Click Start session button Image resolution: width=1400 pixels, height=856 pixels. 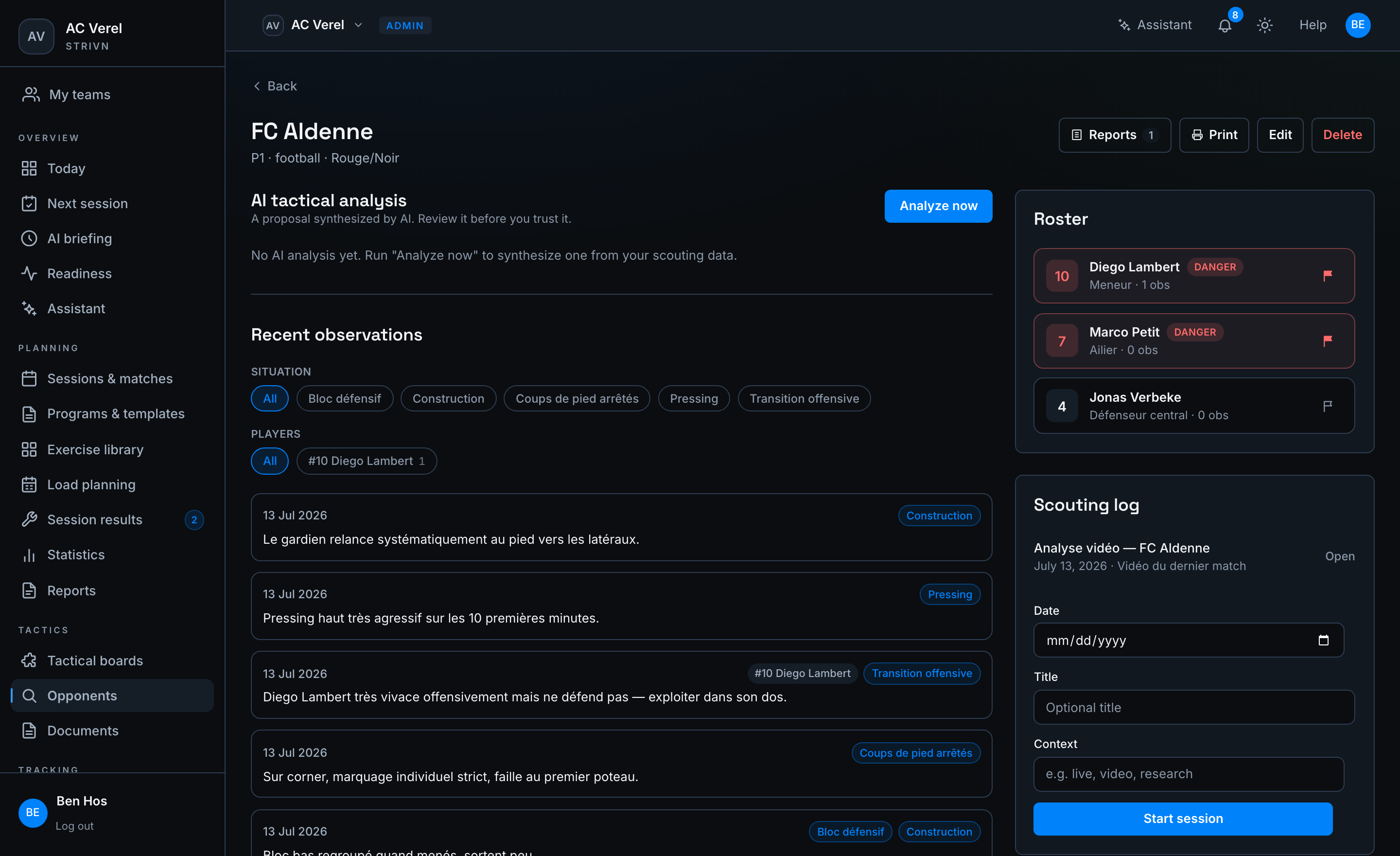tap(1182, 819)
